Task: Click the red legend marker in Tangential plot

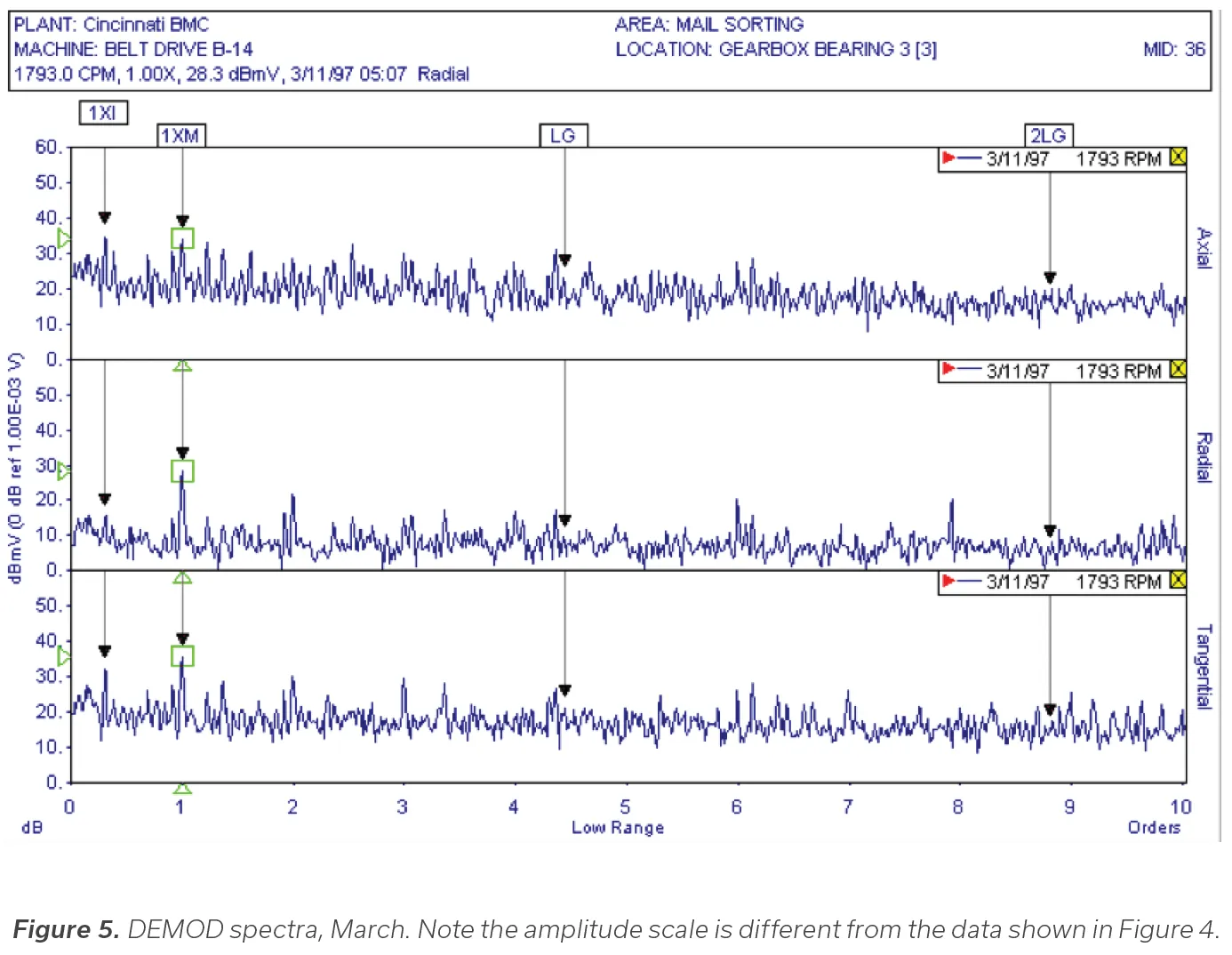Action: click(948, 581)
